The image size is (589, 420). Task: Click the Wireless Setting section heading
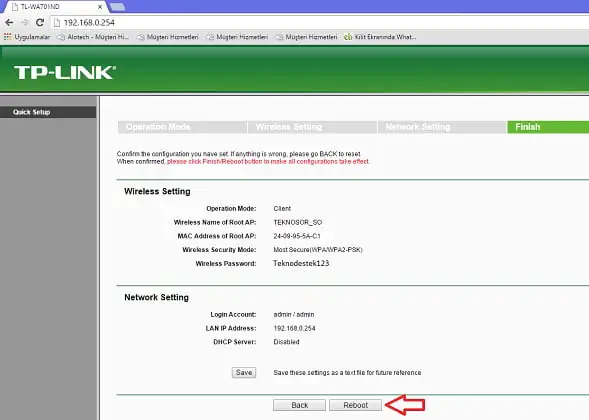(x=157, y=191)
